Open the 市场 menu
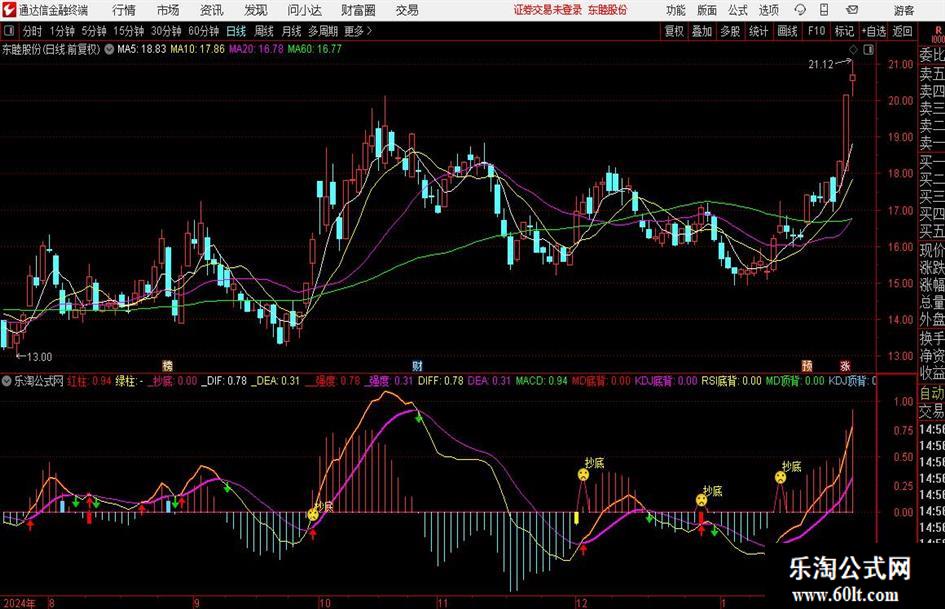 tap(168, 10)
